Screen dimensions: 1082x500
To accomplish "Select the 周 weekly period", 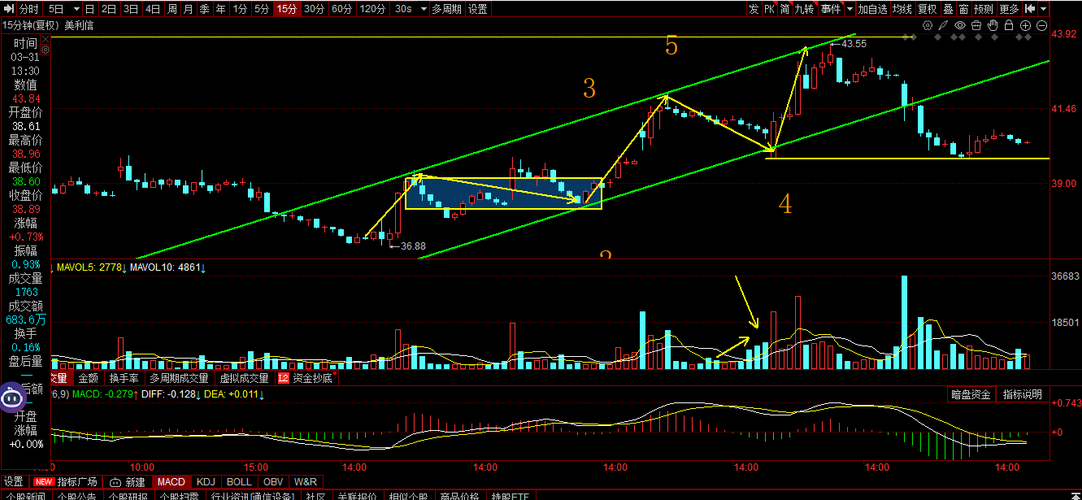I will point(172,9).
